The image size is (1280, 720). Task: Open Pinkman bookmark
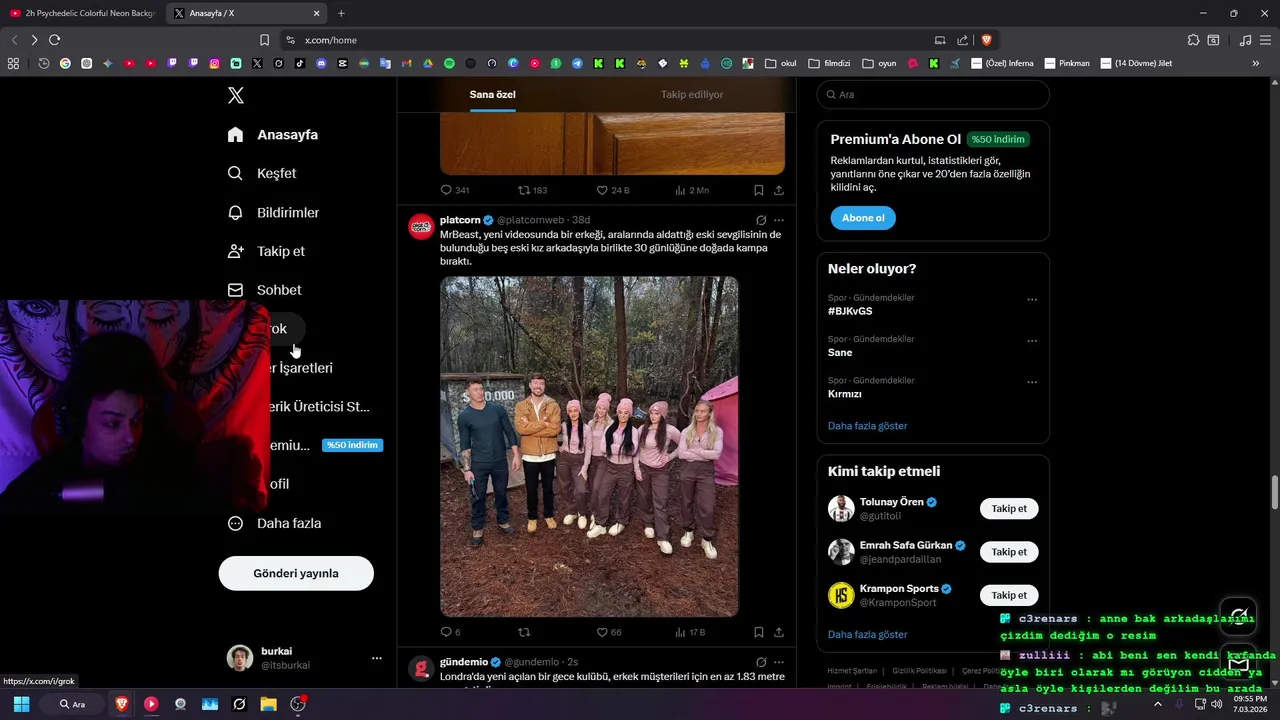tap(1067, 63)
